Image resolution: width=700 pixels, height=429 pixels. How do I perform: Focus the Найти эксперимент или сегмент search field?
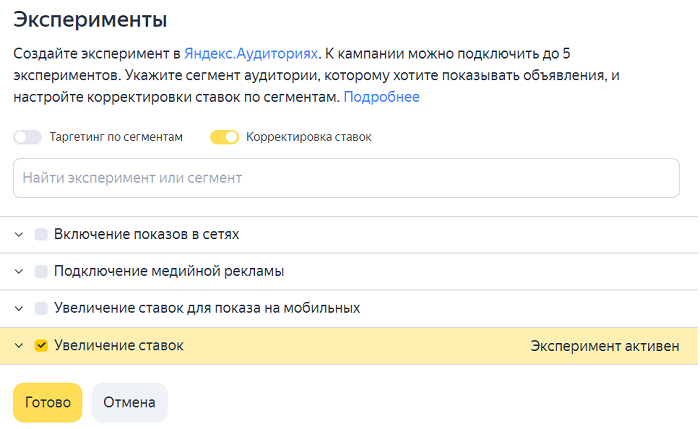[x=346, y=178]
